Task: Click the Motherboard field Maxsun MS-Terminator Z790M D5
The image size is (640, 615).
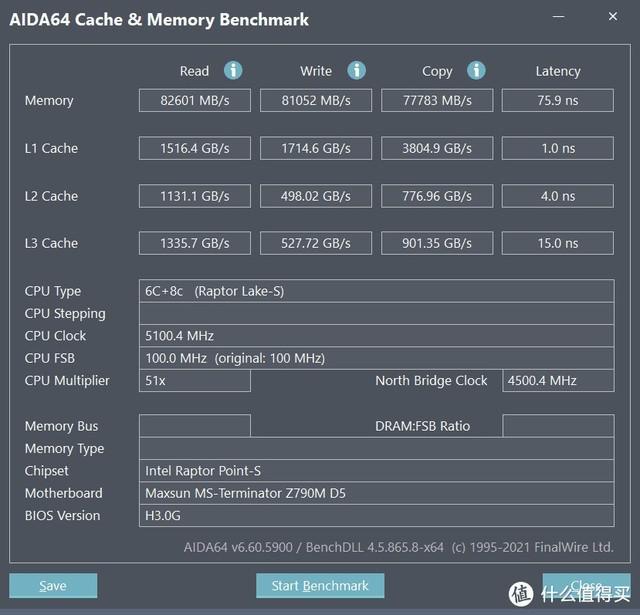Action: (x=377, y=493)
